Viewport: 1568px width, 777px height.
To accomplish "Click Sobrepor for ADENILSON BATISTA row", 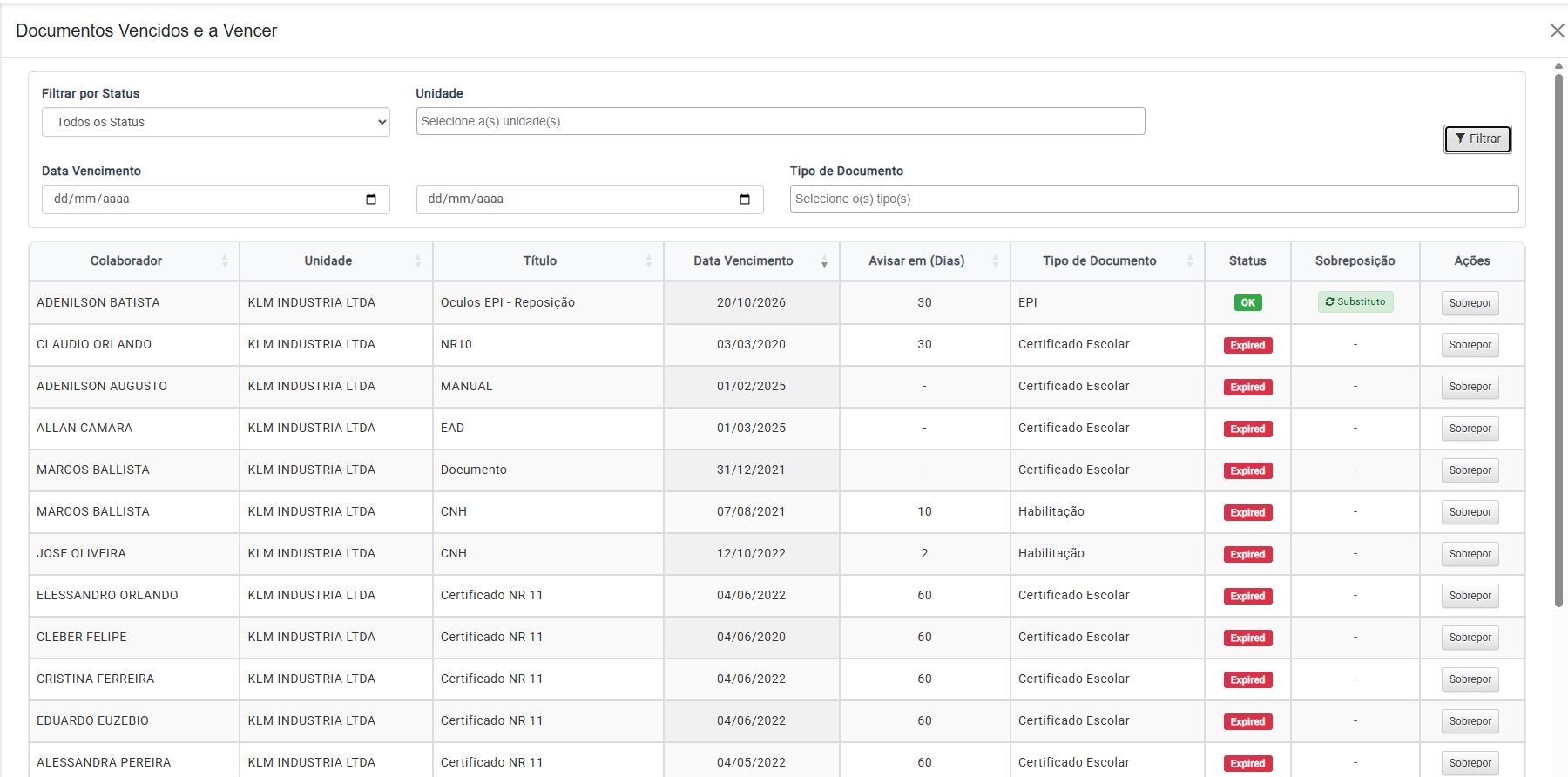I will pyautogui.click(x=1470, y=303).
